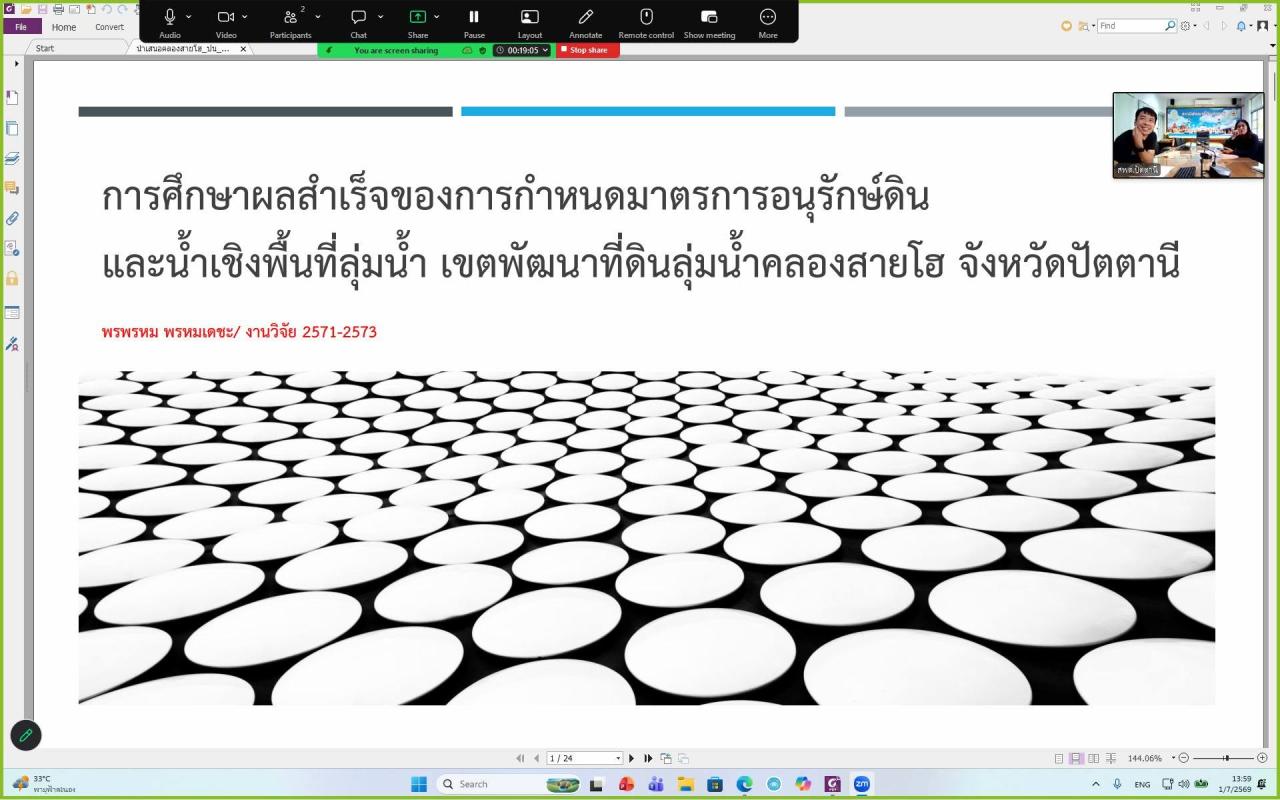Image resolution: width=1280 pixels, height=800 pixels.
Task: Expand the Chat options arrow
Action: pyautogui.click(x=379, y=16)
